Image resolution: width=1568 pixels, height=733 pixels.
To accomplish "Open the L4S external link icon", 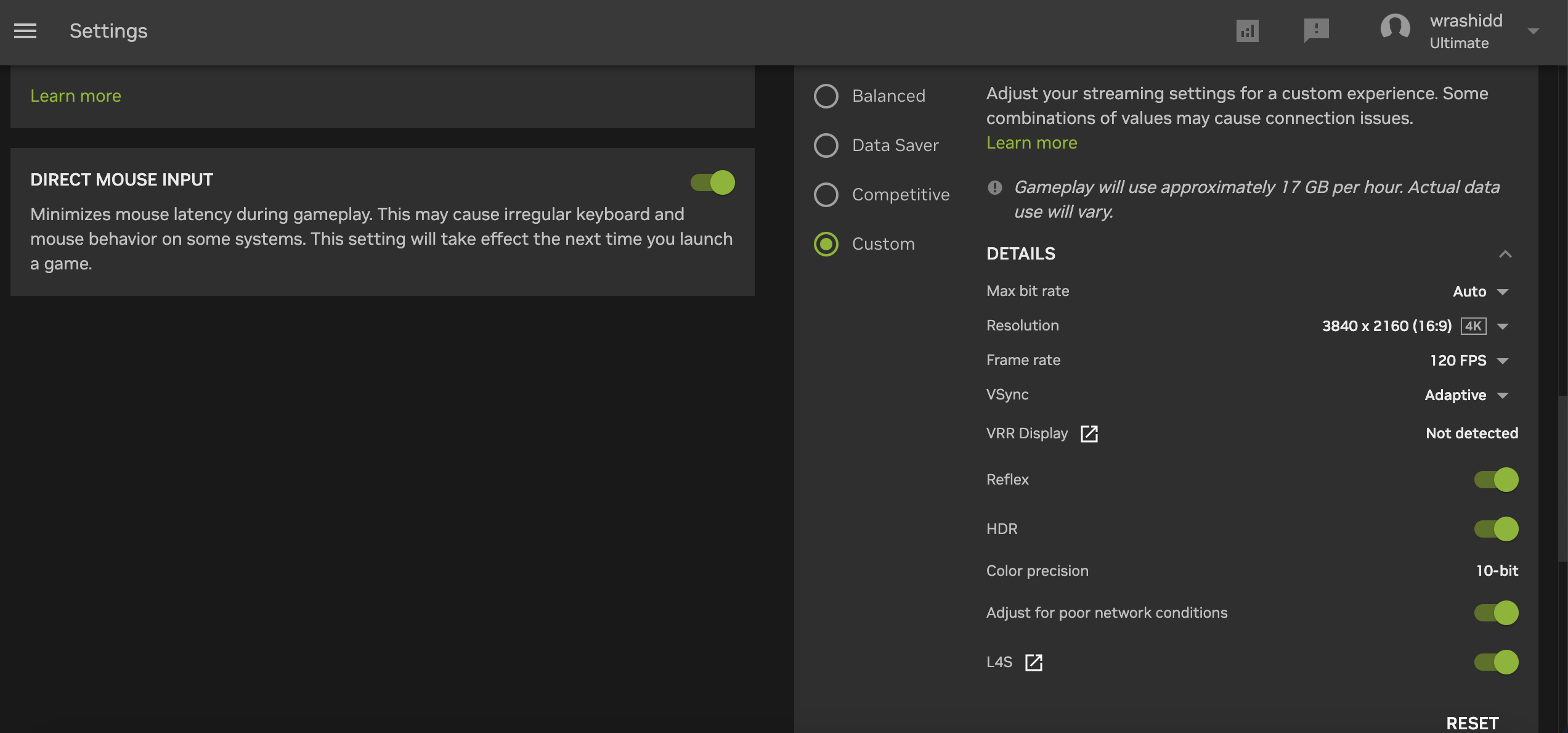I will 1033,662.
